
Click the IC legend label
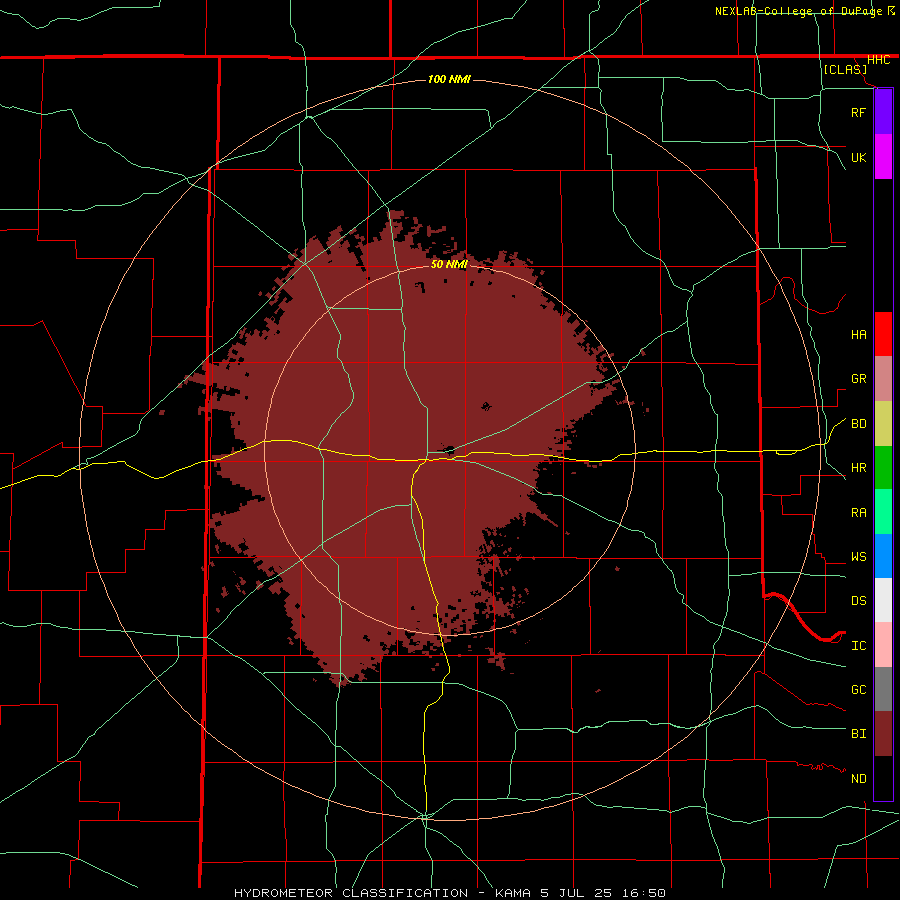858,646
